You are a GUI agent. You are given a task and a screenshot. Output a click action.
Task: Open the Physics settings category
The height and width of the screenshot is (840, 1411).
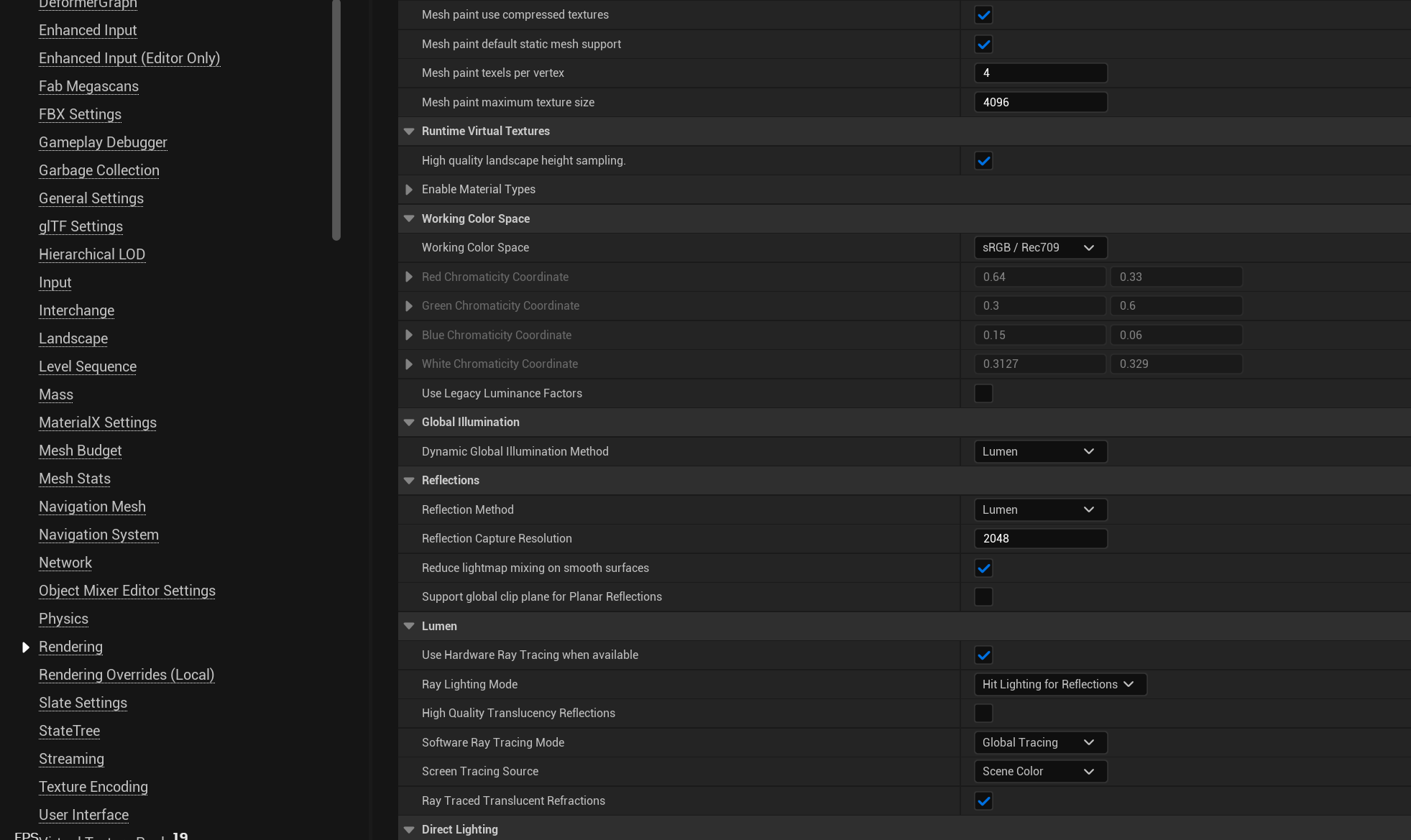point(63,619)
